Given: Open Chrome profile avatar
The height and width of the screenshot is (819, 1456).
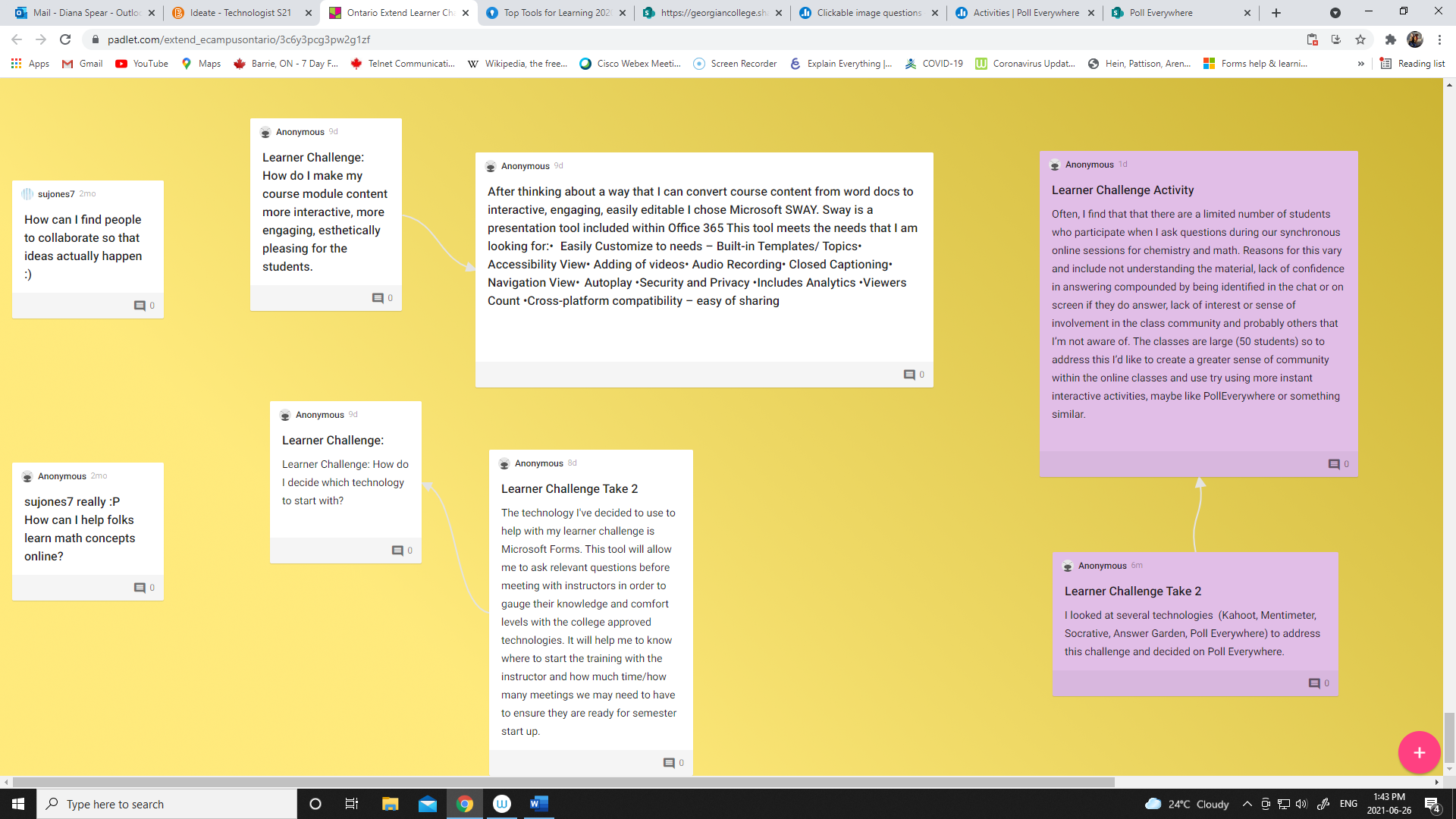Looking at the screenshot, I should (x=1415, y=39).
